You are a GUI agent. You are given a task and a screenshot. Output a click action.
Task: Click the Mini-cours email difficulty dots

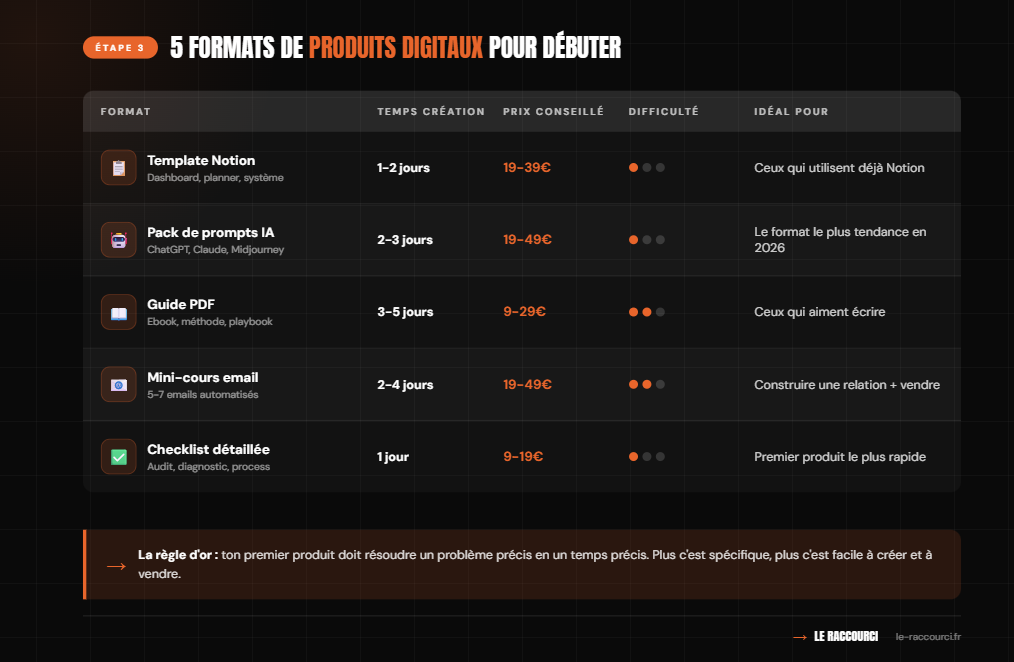[x=647, y=385]
